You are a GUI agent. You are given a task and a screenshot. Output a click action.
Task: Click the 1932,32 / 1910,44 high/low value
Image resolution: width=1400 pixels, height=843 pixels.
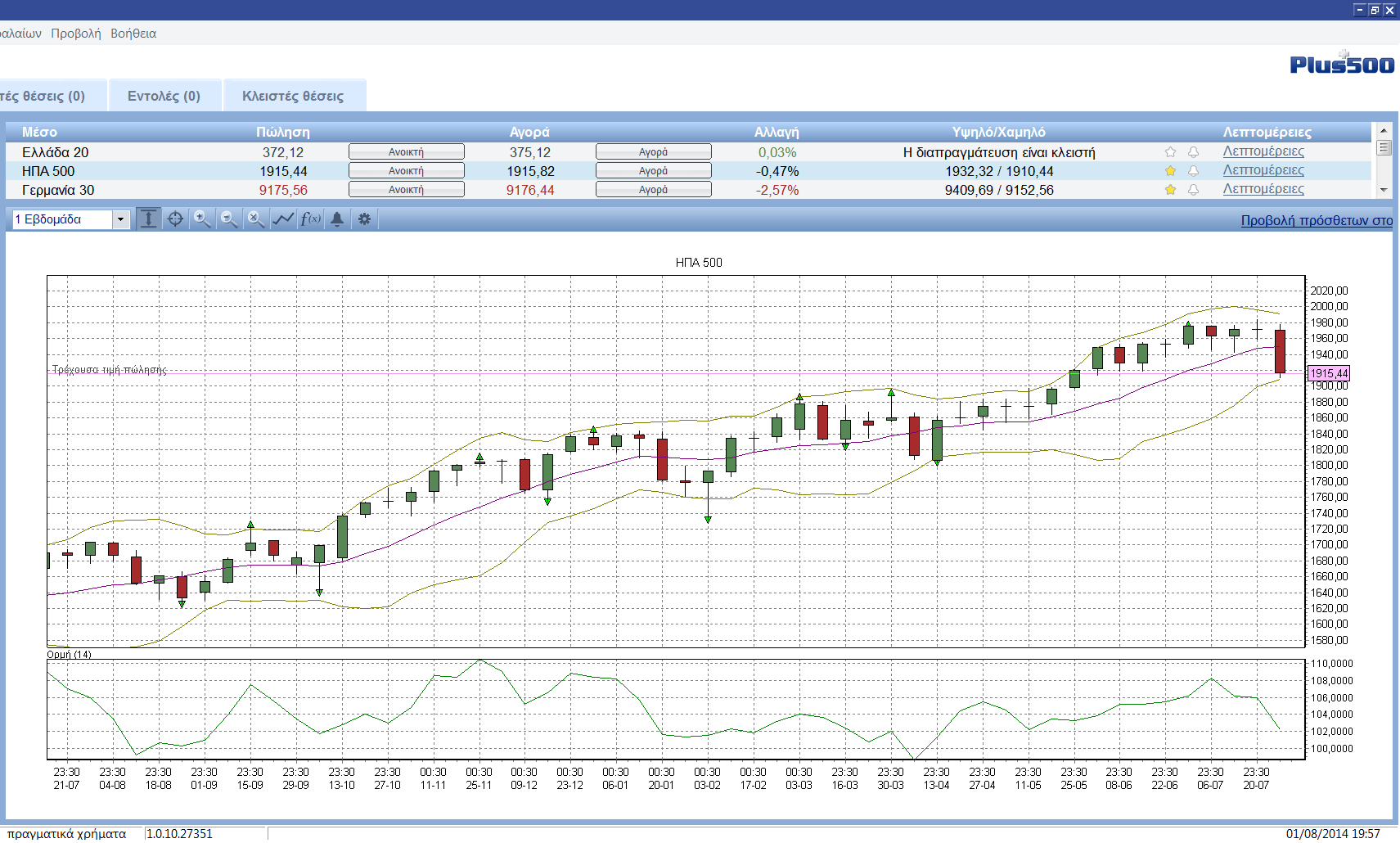pyautogui.click(x=999, y=171)
